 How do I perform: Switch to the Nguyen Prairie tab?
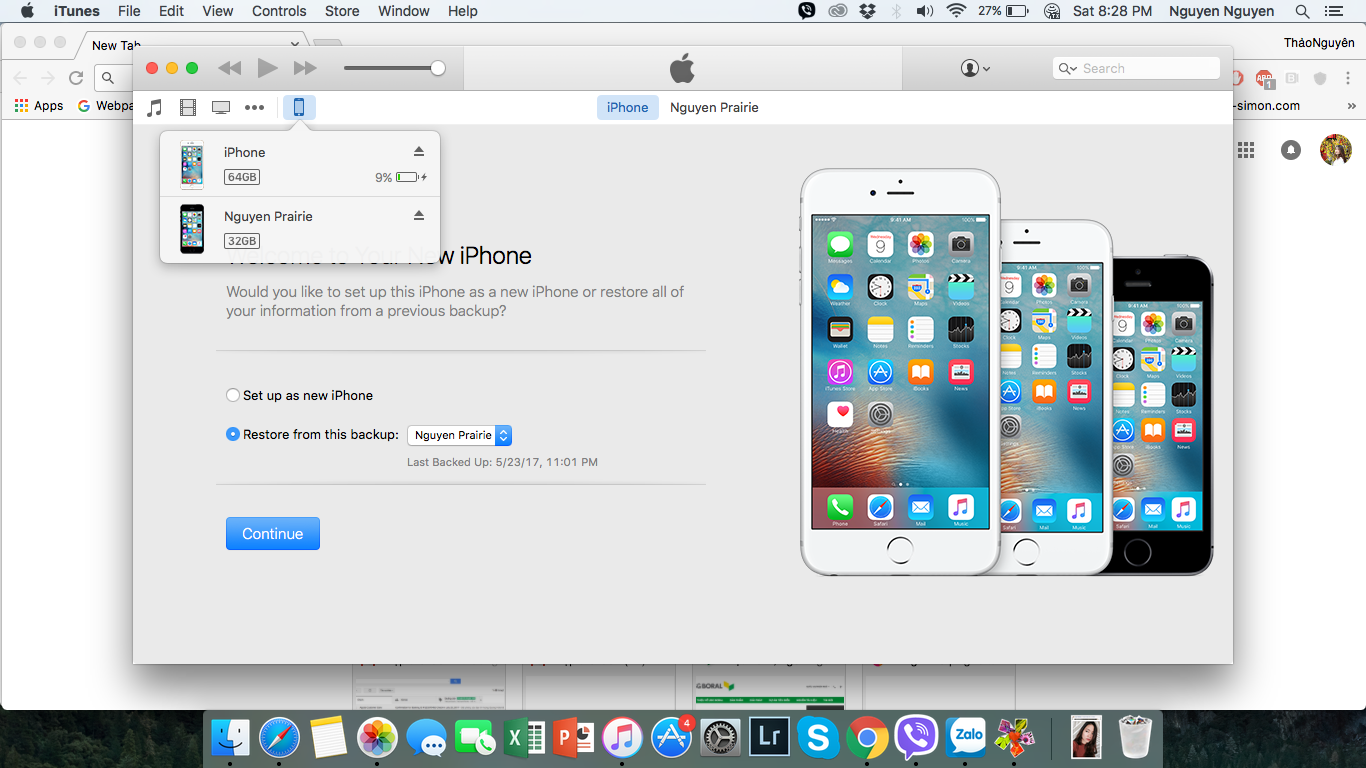coord(714,107)
